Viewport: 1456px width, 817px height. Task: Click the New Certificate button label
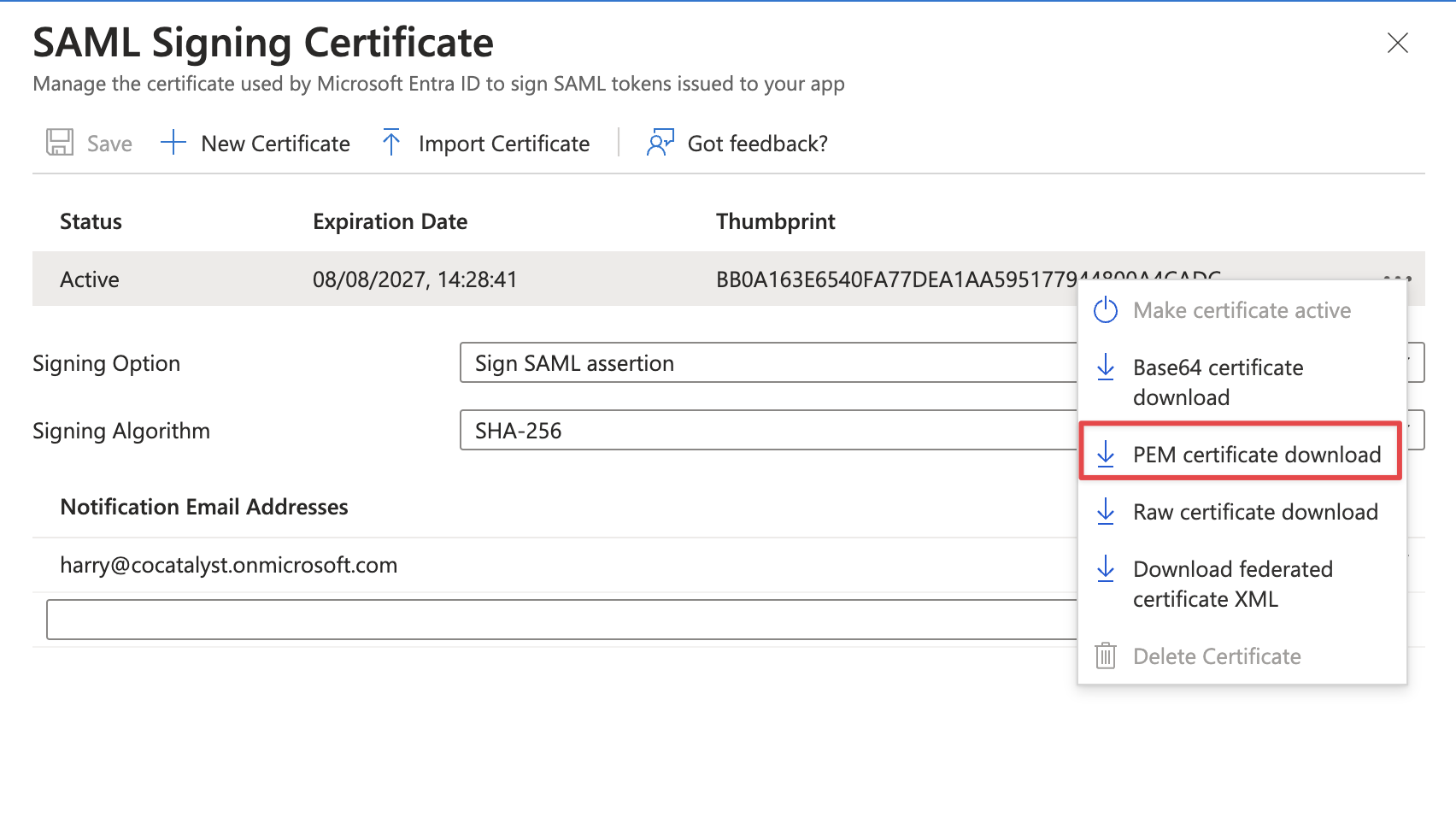click(275, 144)
